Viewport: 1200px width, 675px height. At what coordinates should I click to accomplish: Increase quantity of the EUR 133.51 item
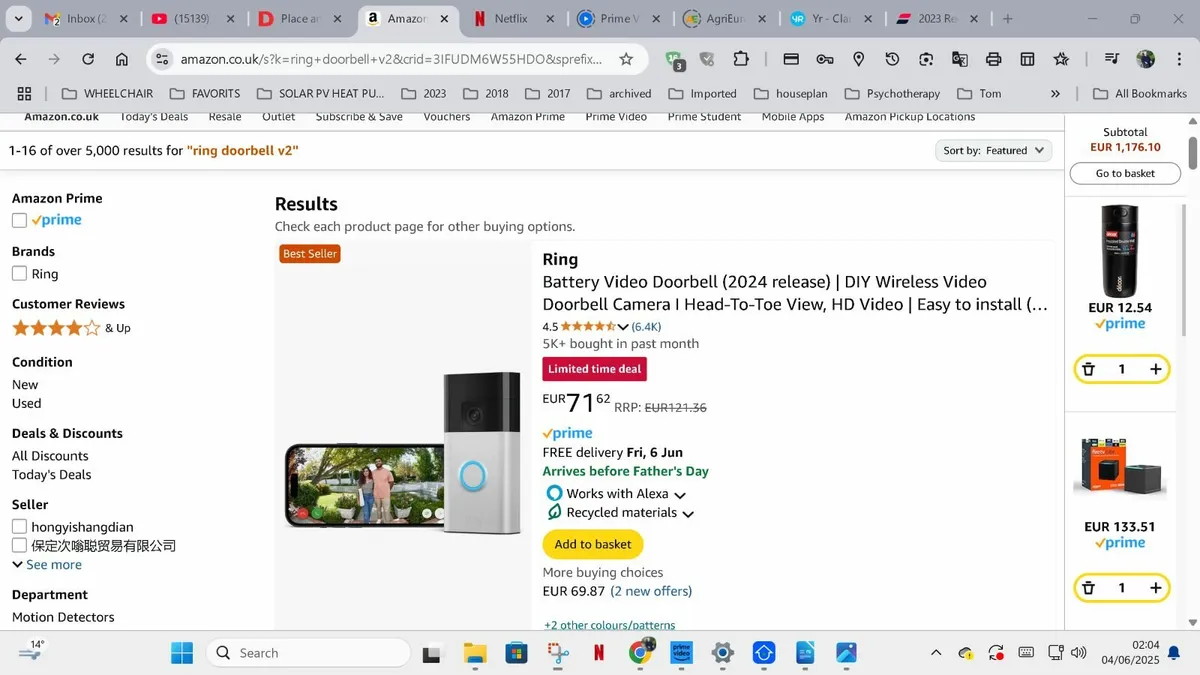pos(1155,588)
